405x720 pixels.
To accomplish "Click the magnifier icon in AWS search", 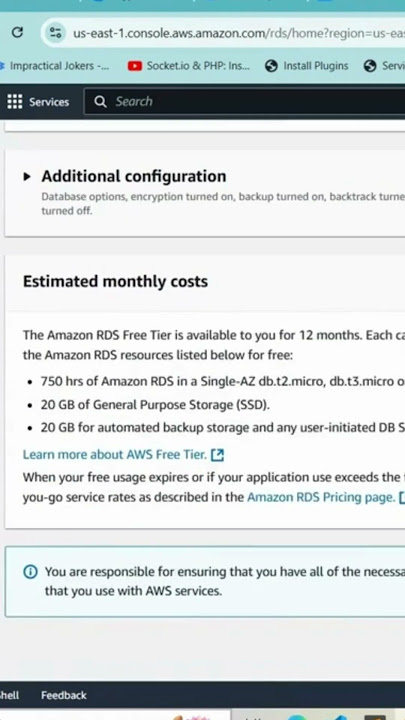I will click(x=100, y=101).
